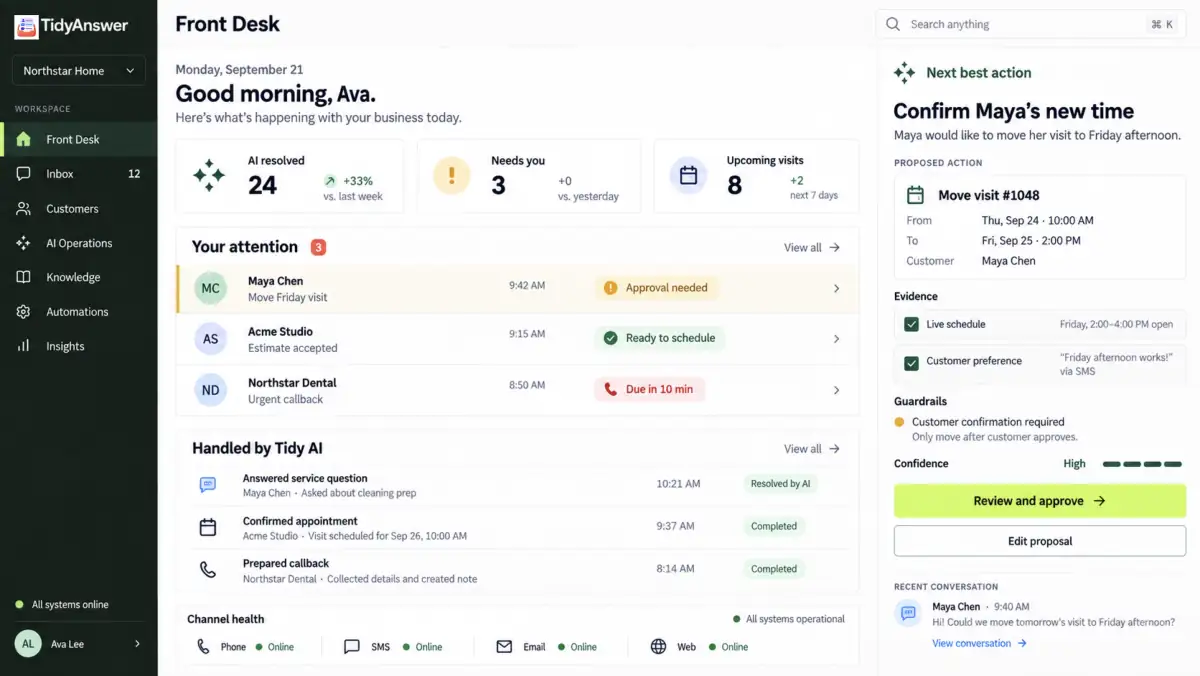
Task: Click the MC avatar for Maya Chen
Action: click(210, 288)
